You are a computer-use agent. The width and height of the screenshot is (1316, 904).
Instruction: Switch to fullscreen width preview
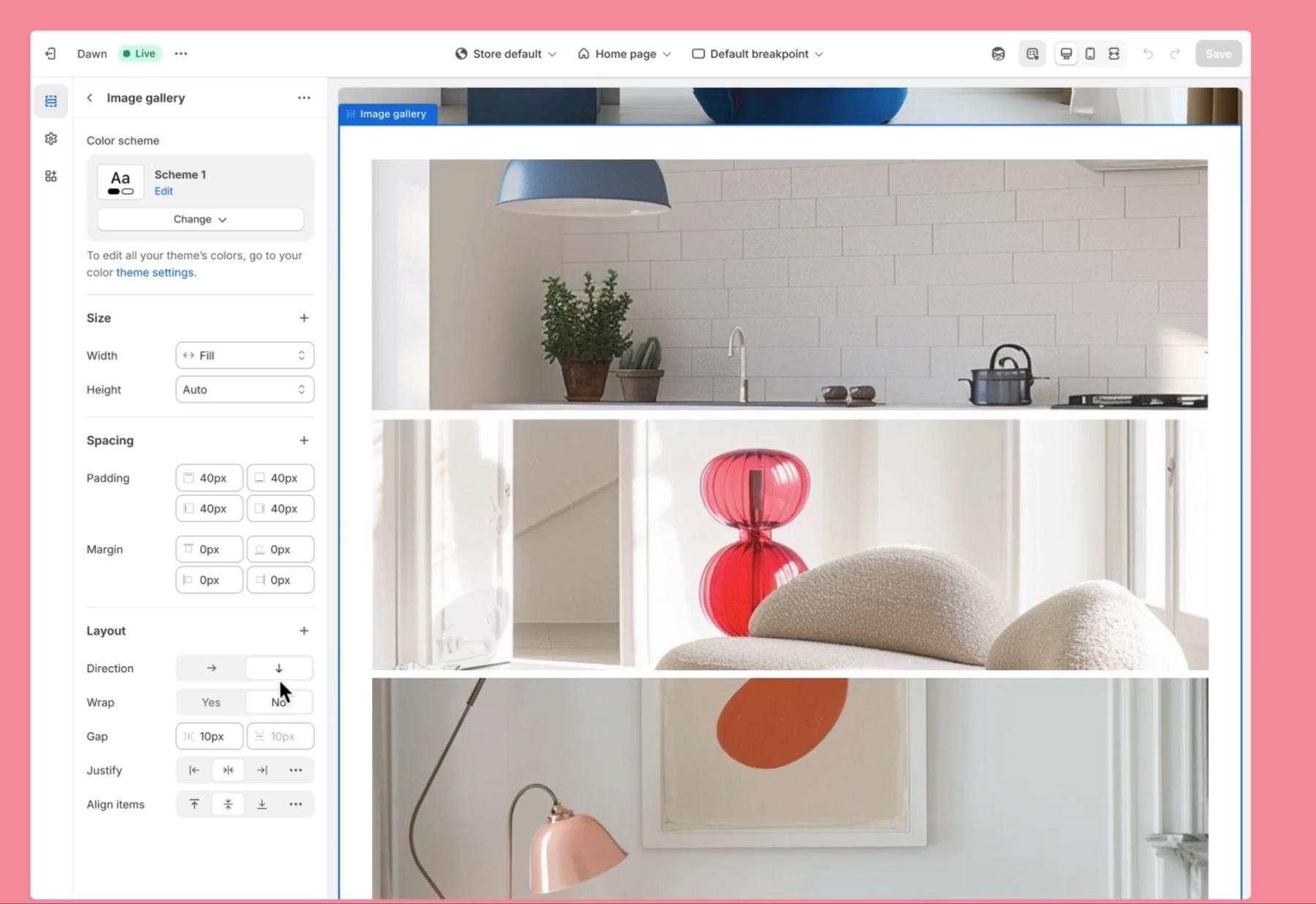1113,53
